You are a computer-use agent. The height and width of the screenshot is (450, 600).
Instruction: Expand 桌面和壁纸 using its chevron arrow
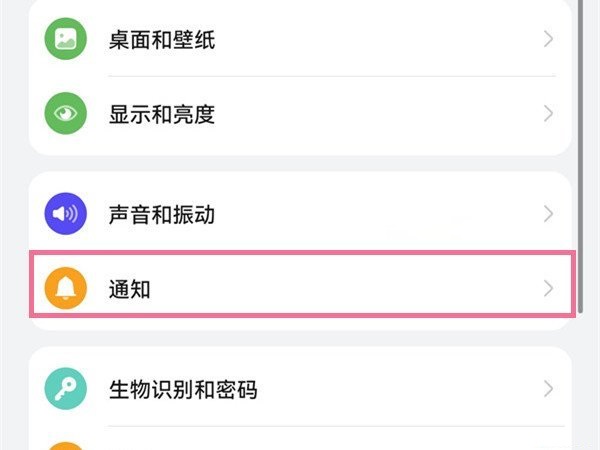pos(548,40)
